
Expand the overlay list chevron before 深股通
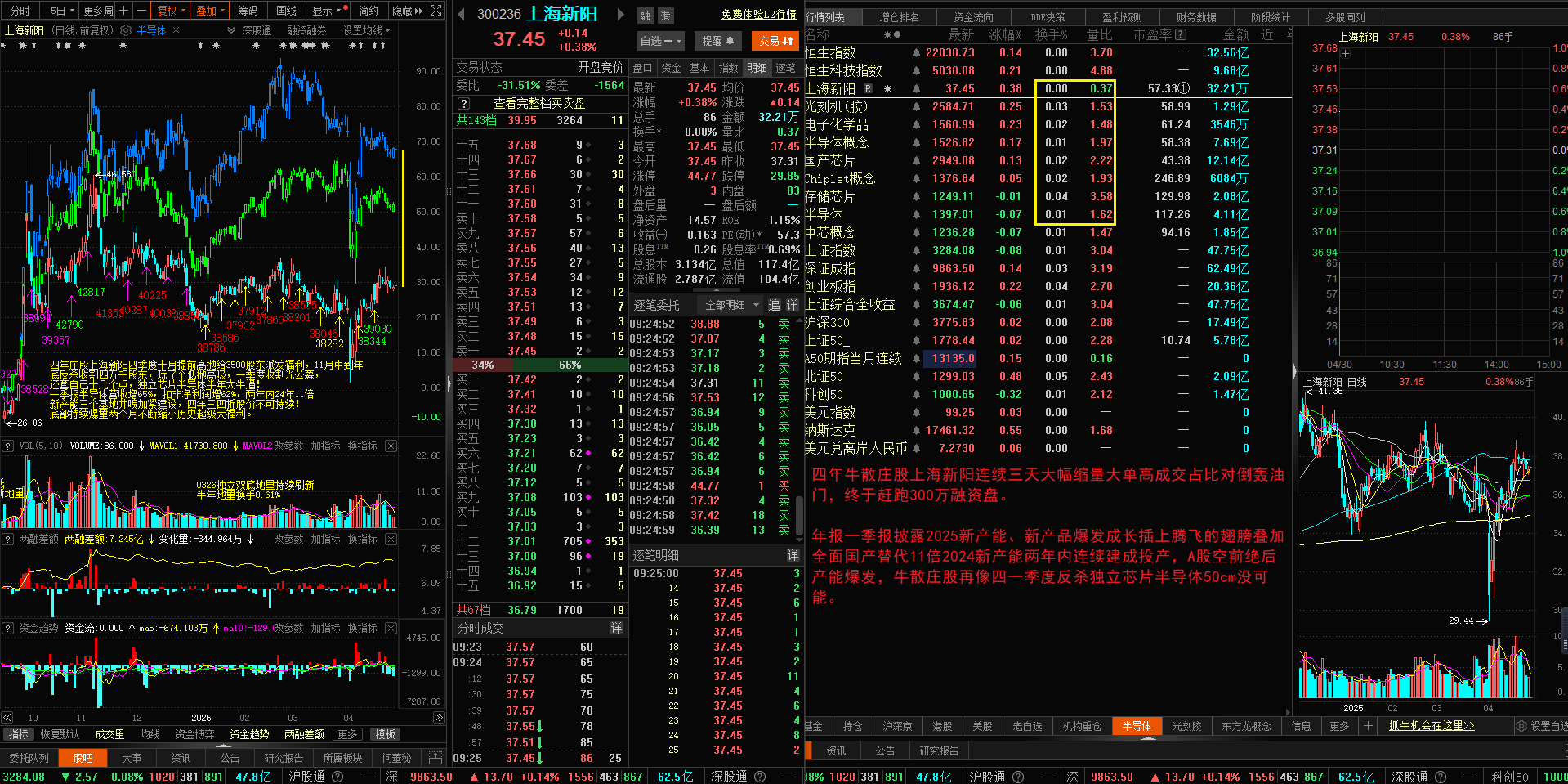[x=231, y=30]
